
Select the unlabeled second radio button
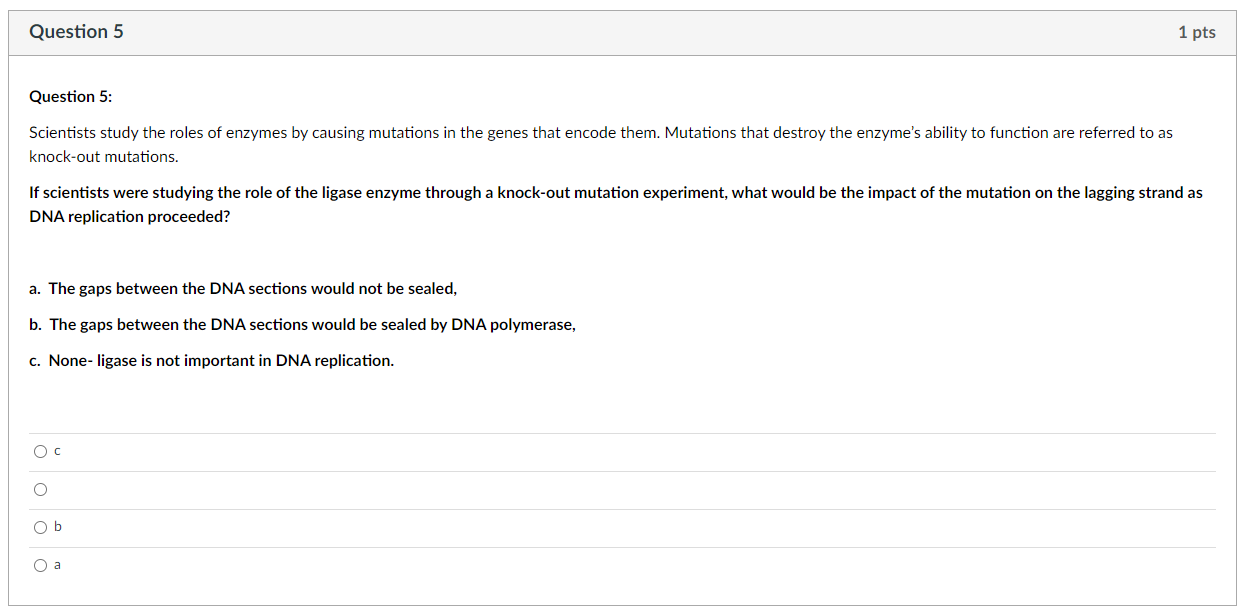40,489
